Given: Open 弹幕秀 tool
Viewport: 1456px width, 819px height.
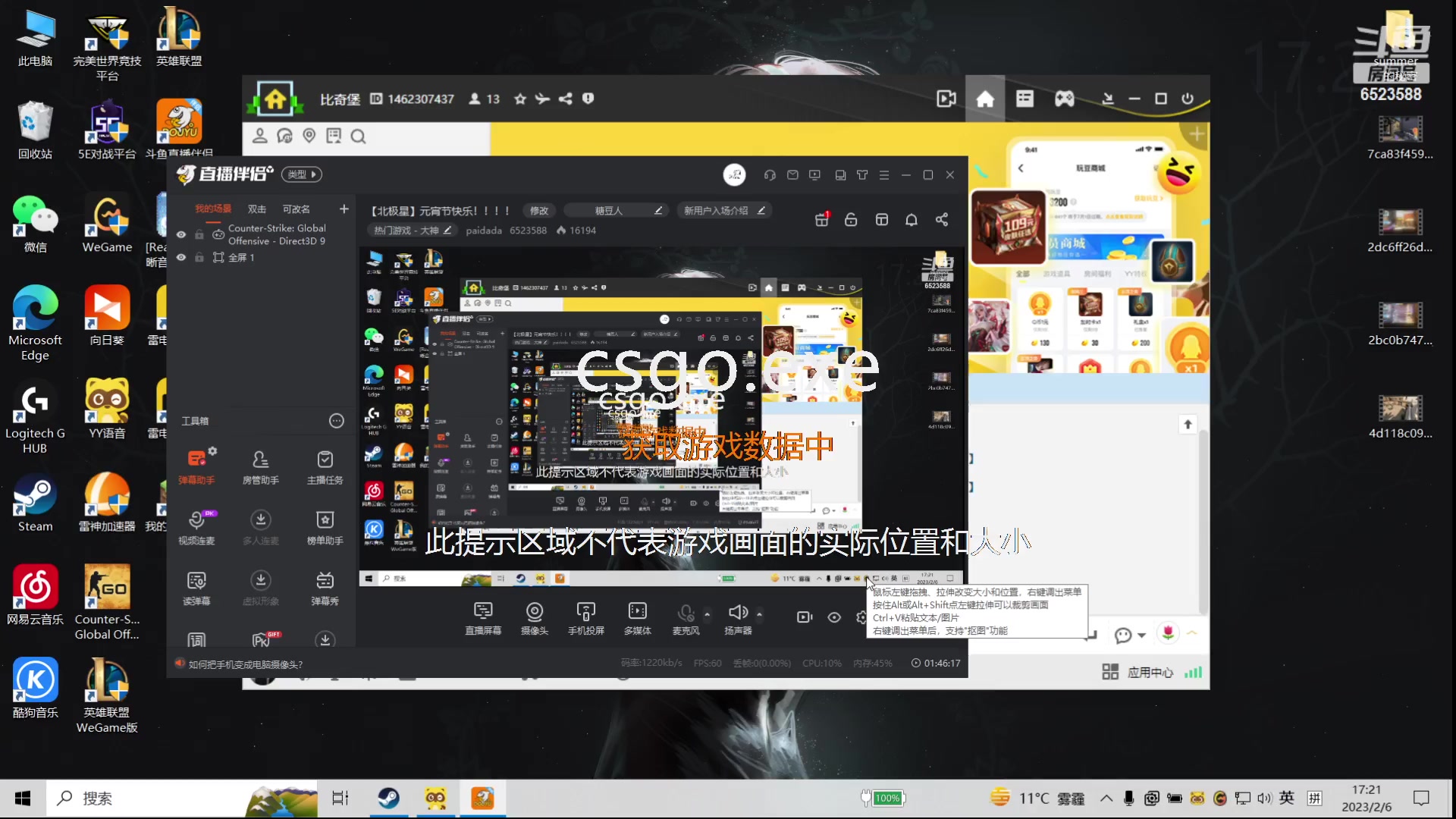Looking at the screenshot, I should [325, 587].
